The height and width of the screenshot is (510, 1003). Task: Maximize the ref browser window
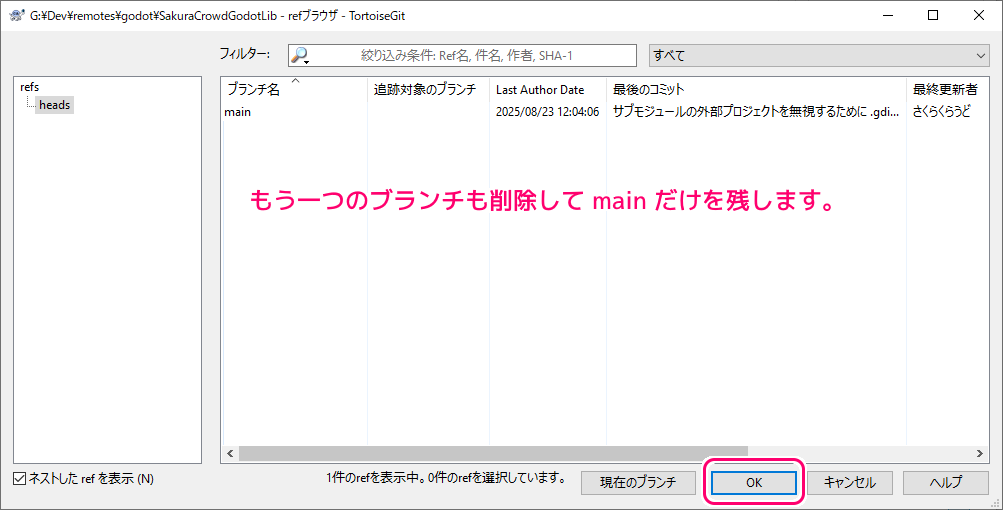pos(933,15)
